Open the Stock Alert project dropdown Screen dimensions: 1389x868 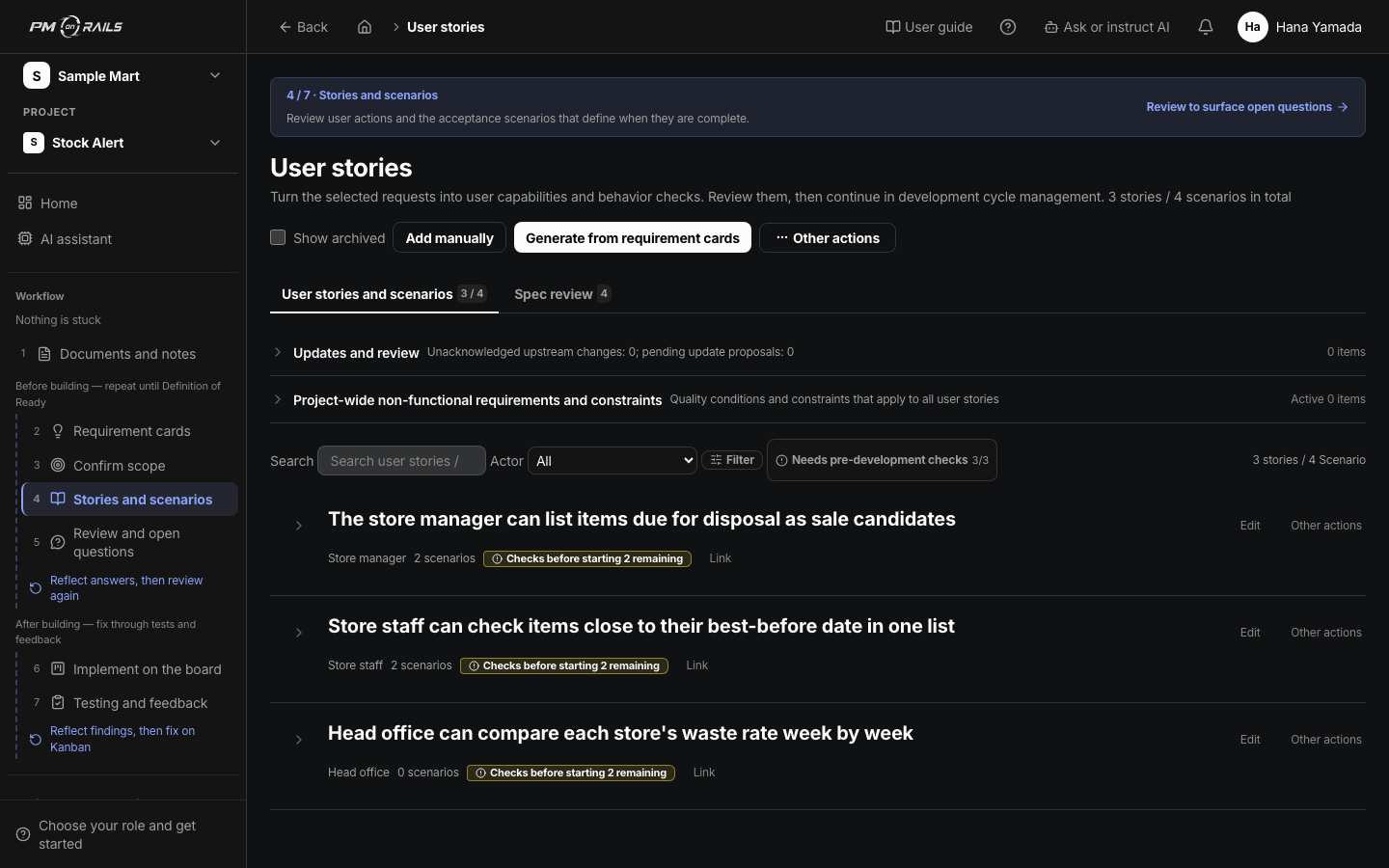(123, 143)
